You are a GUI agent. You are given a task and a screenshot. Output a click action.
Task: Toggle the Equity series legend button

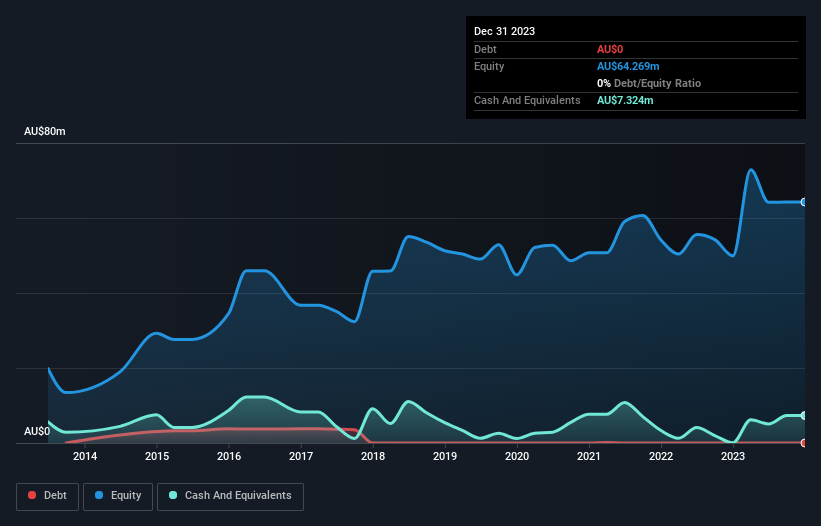pos(118,496)
